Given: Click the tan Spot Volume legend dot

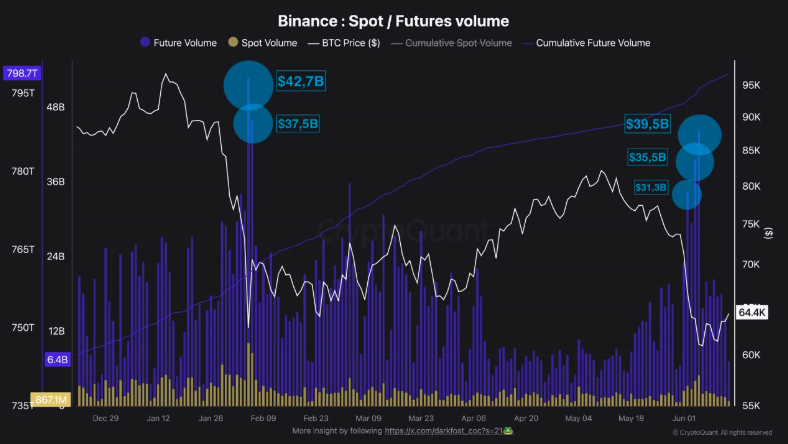Looking at the screenshot, I should click(233, 42).
